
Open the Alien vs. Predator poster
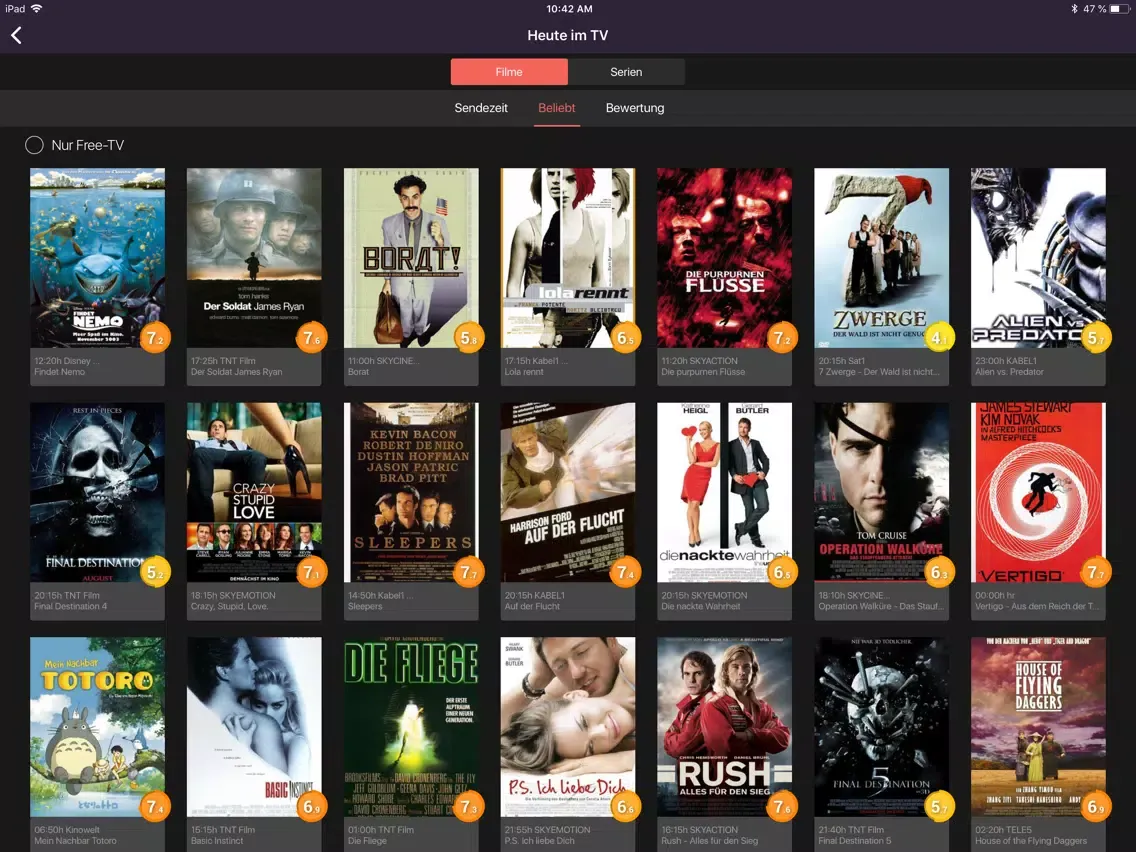point(1038,258)
